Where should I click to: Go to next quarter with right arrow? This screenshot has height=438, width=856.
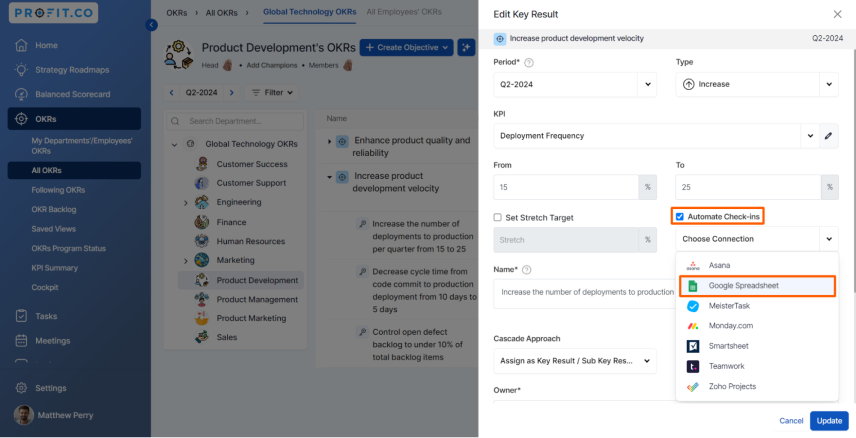tap(231, 93)
